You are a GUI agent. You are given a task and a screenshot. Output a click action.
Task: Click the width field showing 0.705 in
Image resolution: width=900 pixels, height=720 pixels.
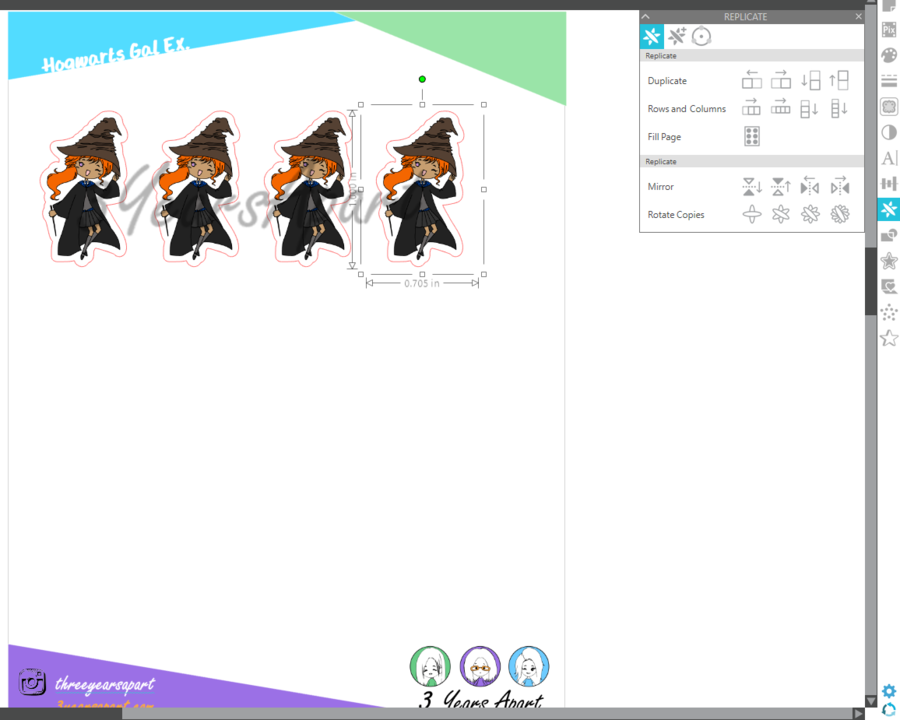423,283
